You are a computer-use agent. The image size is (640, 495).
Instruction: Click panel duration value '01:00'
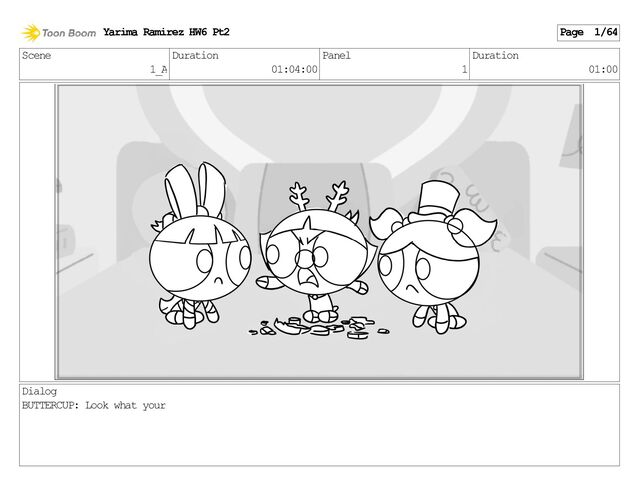(603, 69)
